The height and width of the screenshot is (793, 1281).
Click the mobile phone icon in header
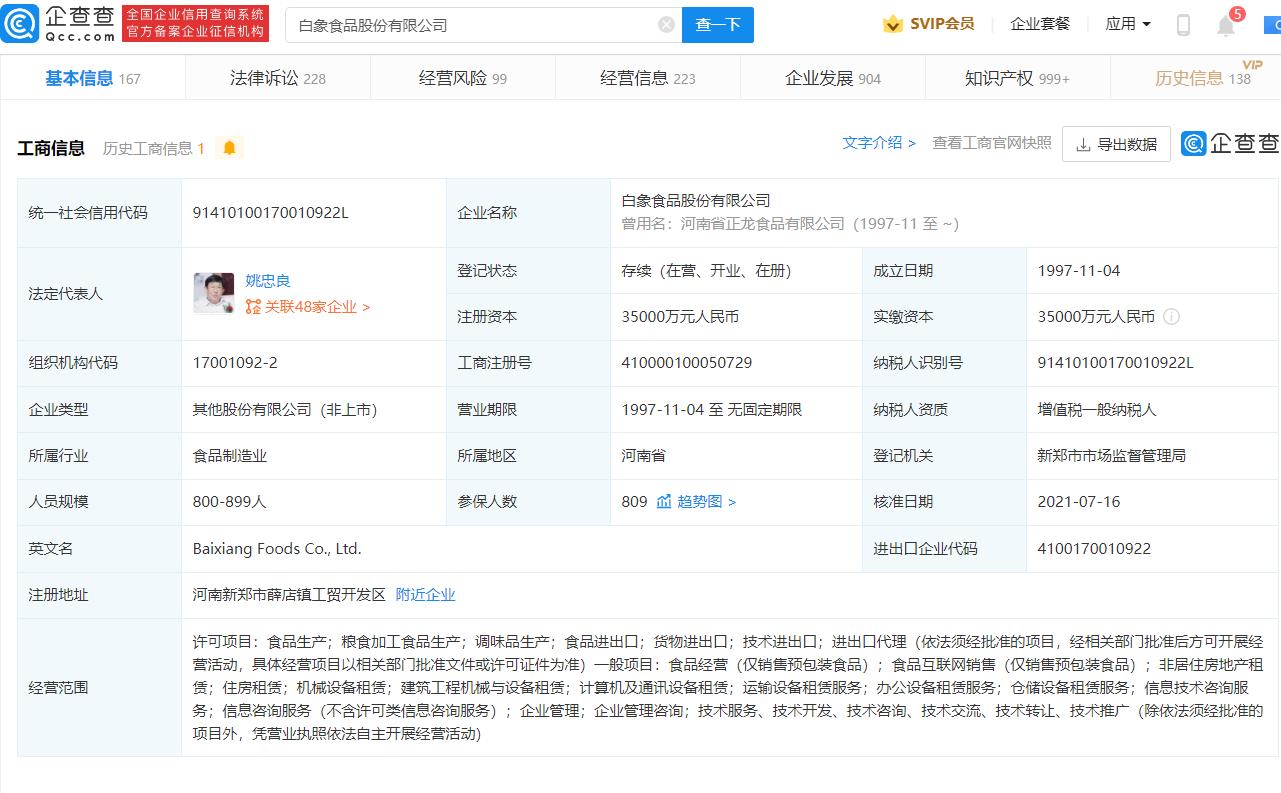pos(1183,25)
